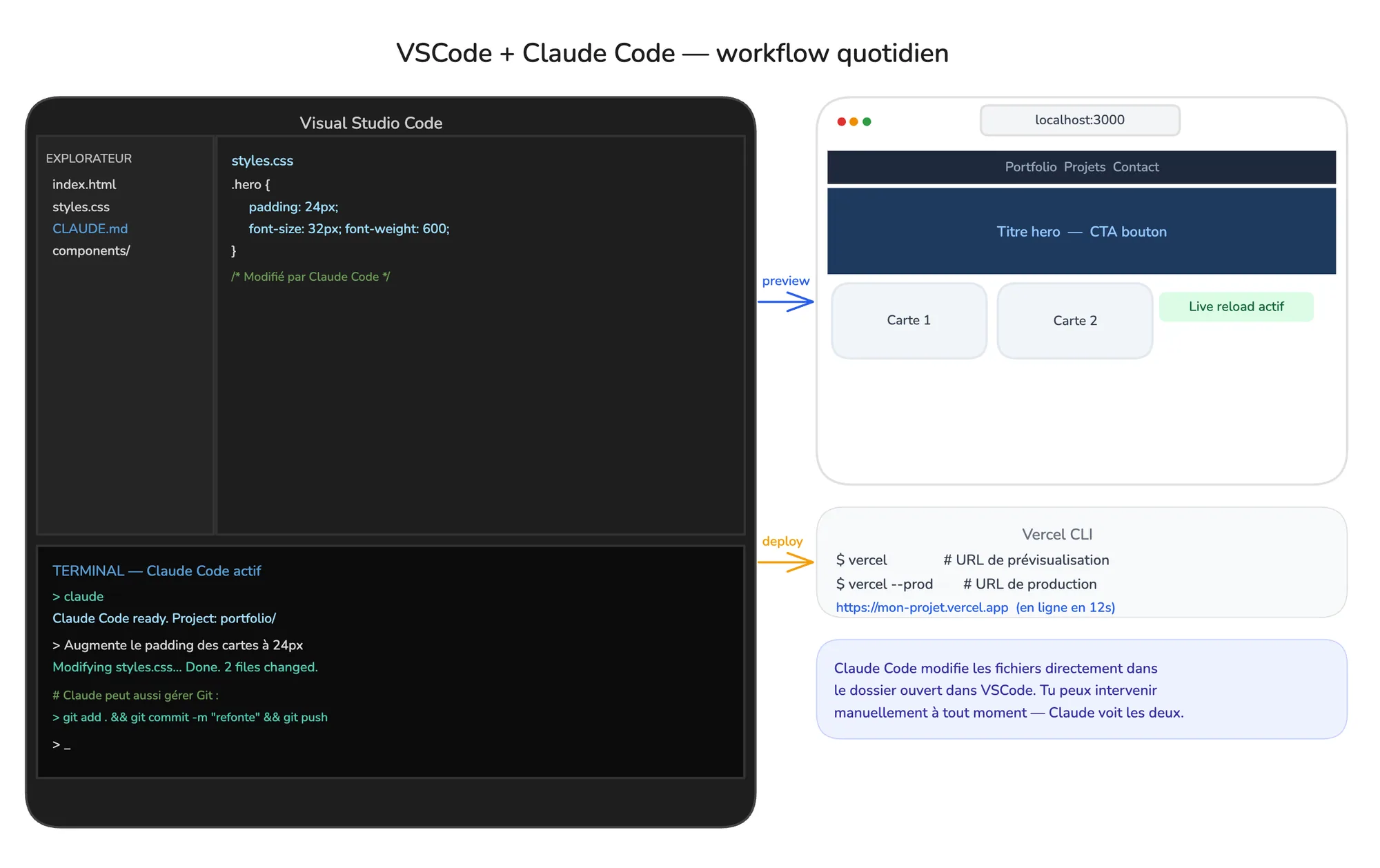Select the styles.css editor tab
This screenshot has width=1380, height=868.
(262, 160)
